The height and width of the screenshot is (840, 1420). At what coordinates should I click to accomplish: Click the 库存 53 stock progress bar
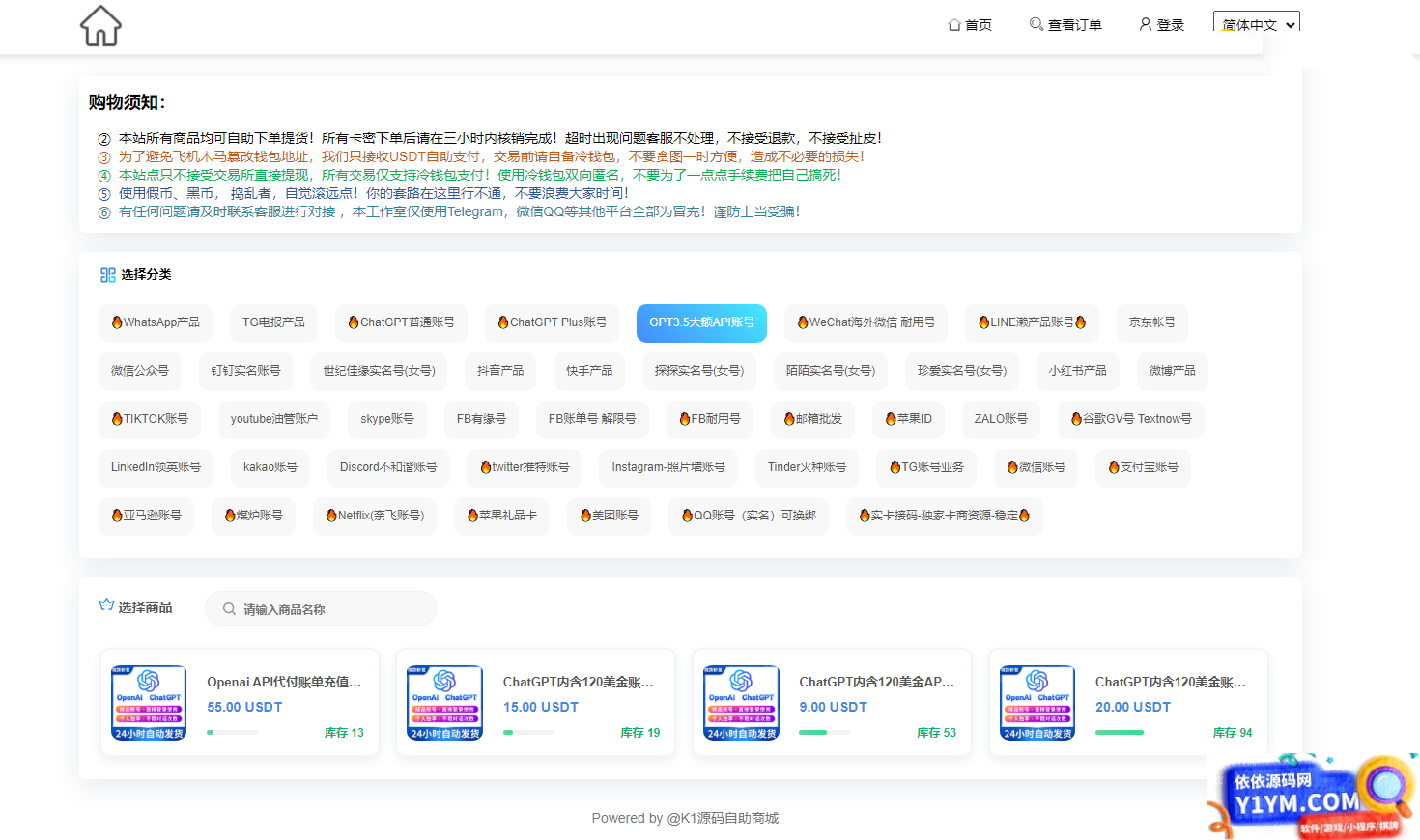[824, 733]
